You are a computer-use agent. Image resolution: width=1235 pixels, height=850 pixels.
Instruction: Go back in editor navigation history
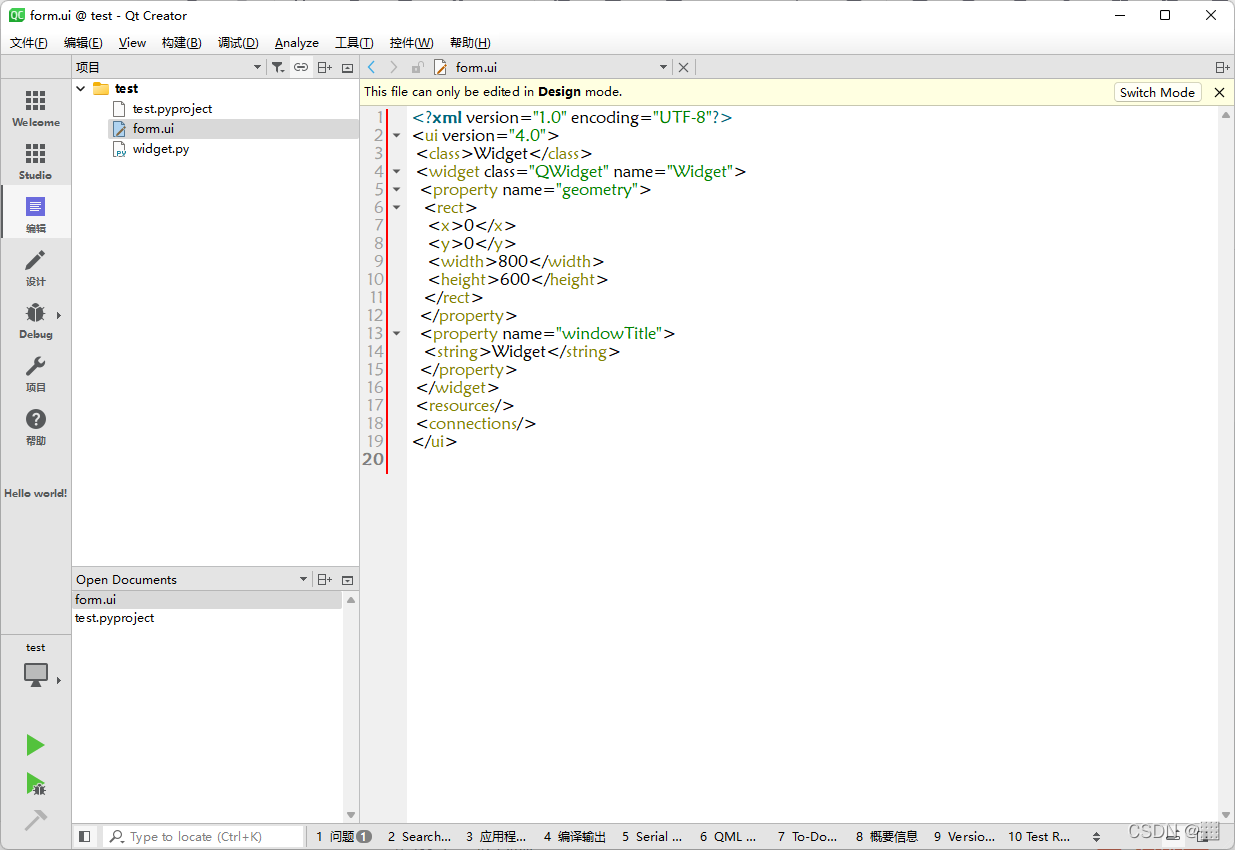[372, 67]
